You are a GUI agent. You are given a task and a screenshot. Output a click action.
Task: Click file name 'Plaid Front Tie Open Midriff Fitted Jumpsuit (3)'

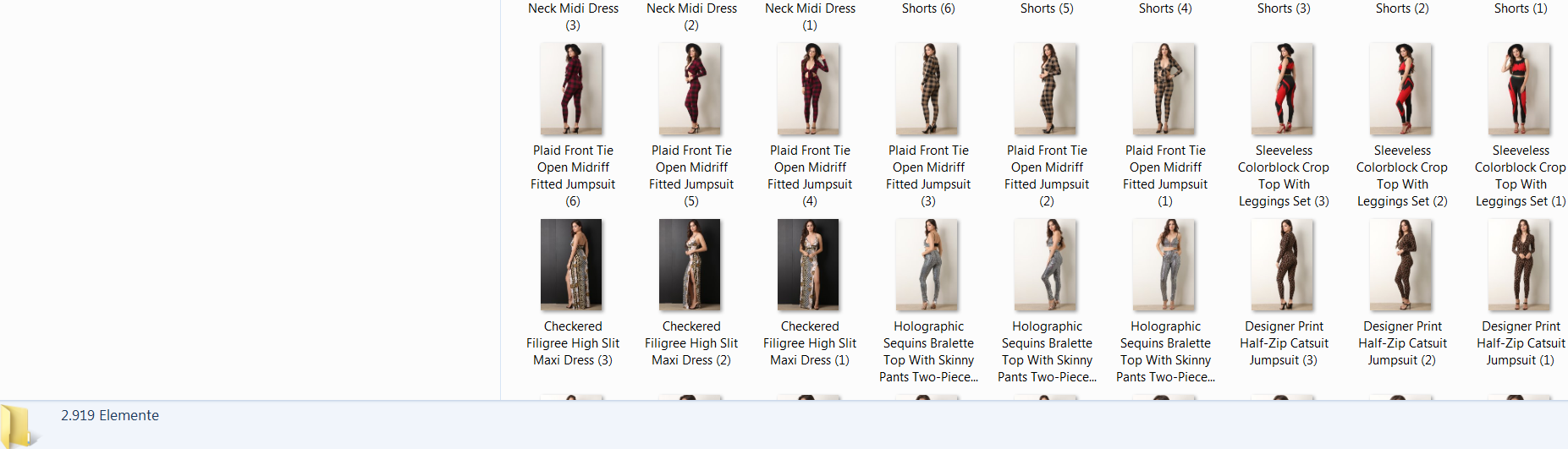coord(928,176)
